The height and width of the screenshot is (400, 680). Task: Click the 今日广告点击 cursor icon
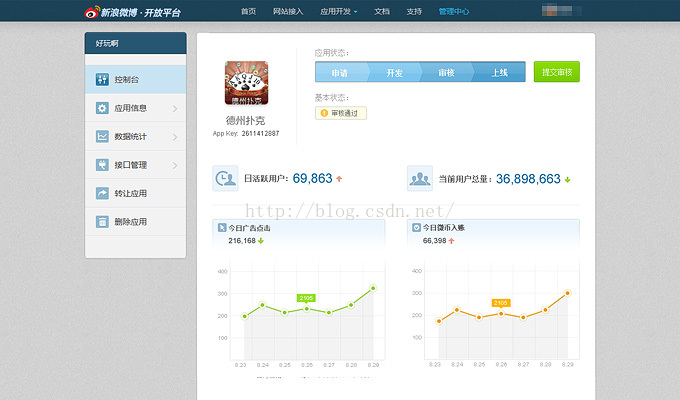pyautogui.click(x=222, y=227)
